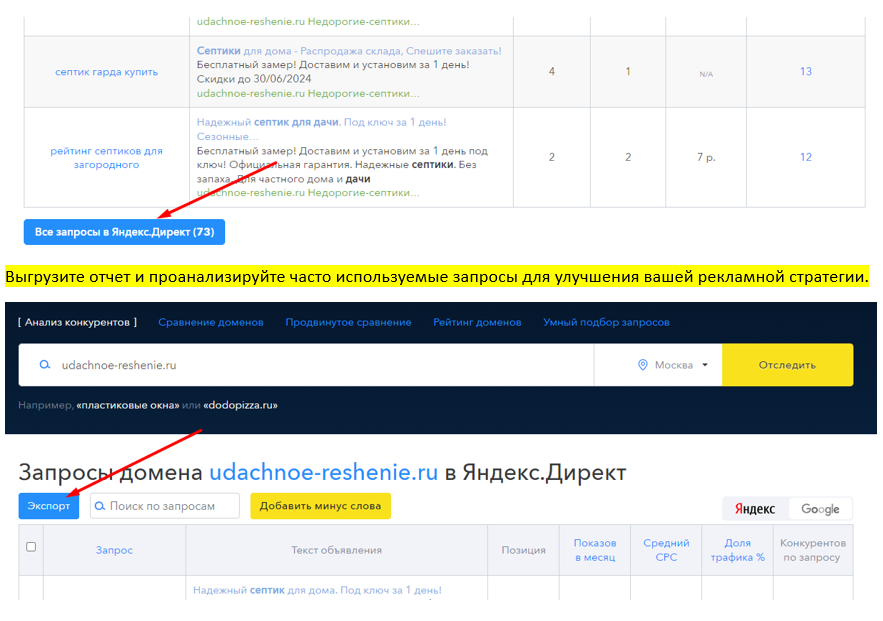Sort by the Доля трафика % column
The height and width of the screenshot is (621, 883).
click(x=738, y=550)
